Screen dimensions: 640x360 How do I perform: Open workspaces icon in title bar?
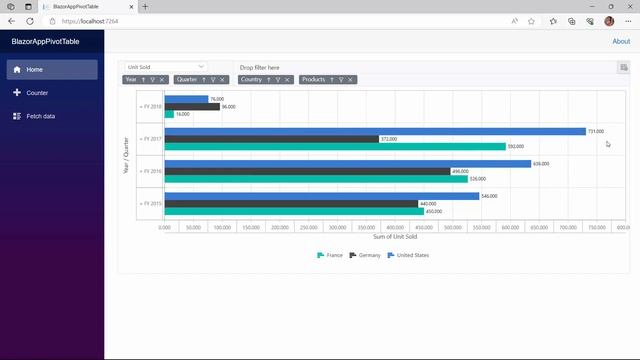click(11, 7)
